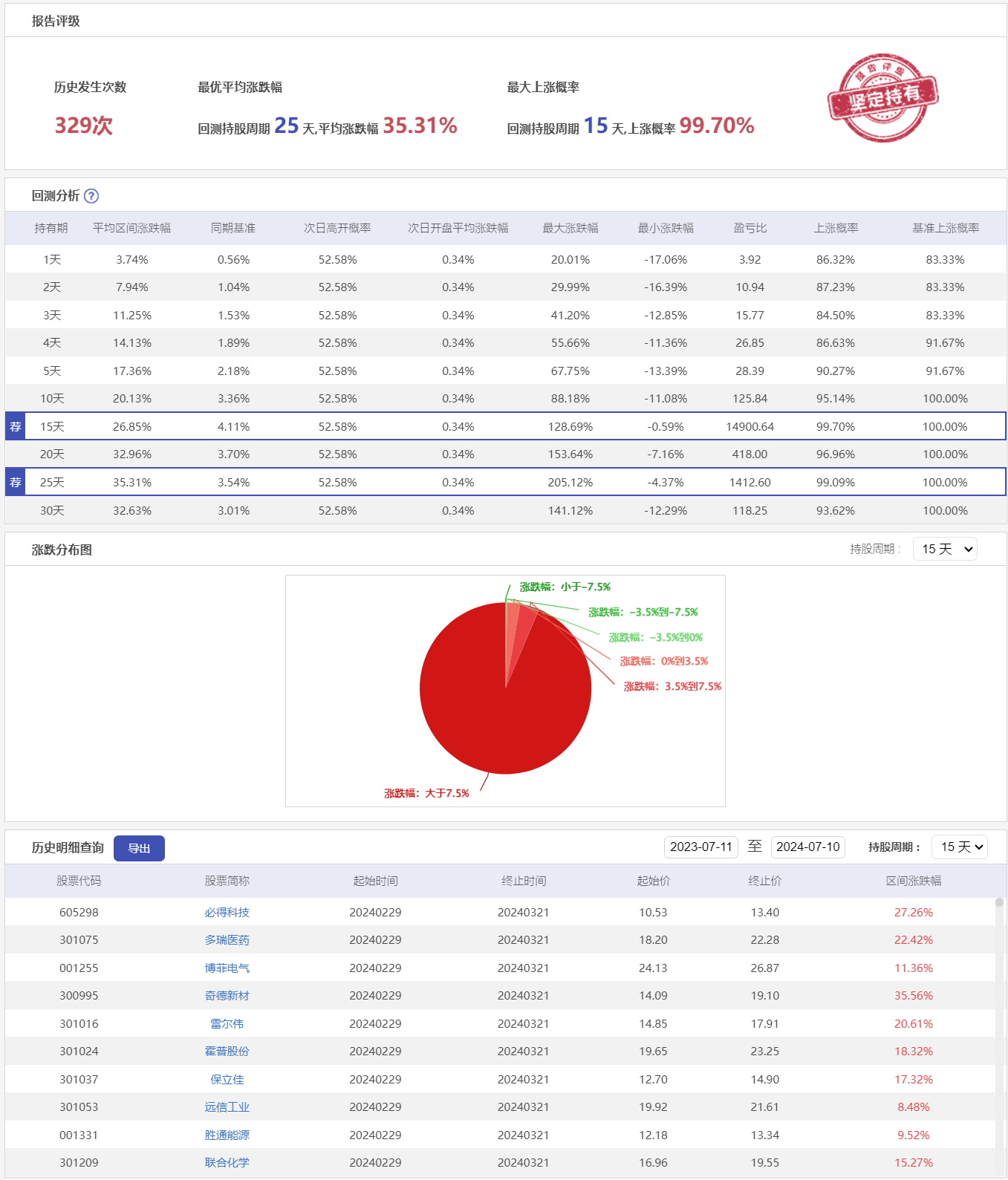Click the large red 大于7.5% pie slice
The width and height of the screenshot is (1008, 1180).
[505, 713]
